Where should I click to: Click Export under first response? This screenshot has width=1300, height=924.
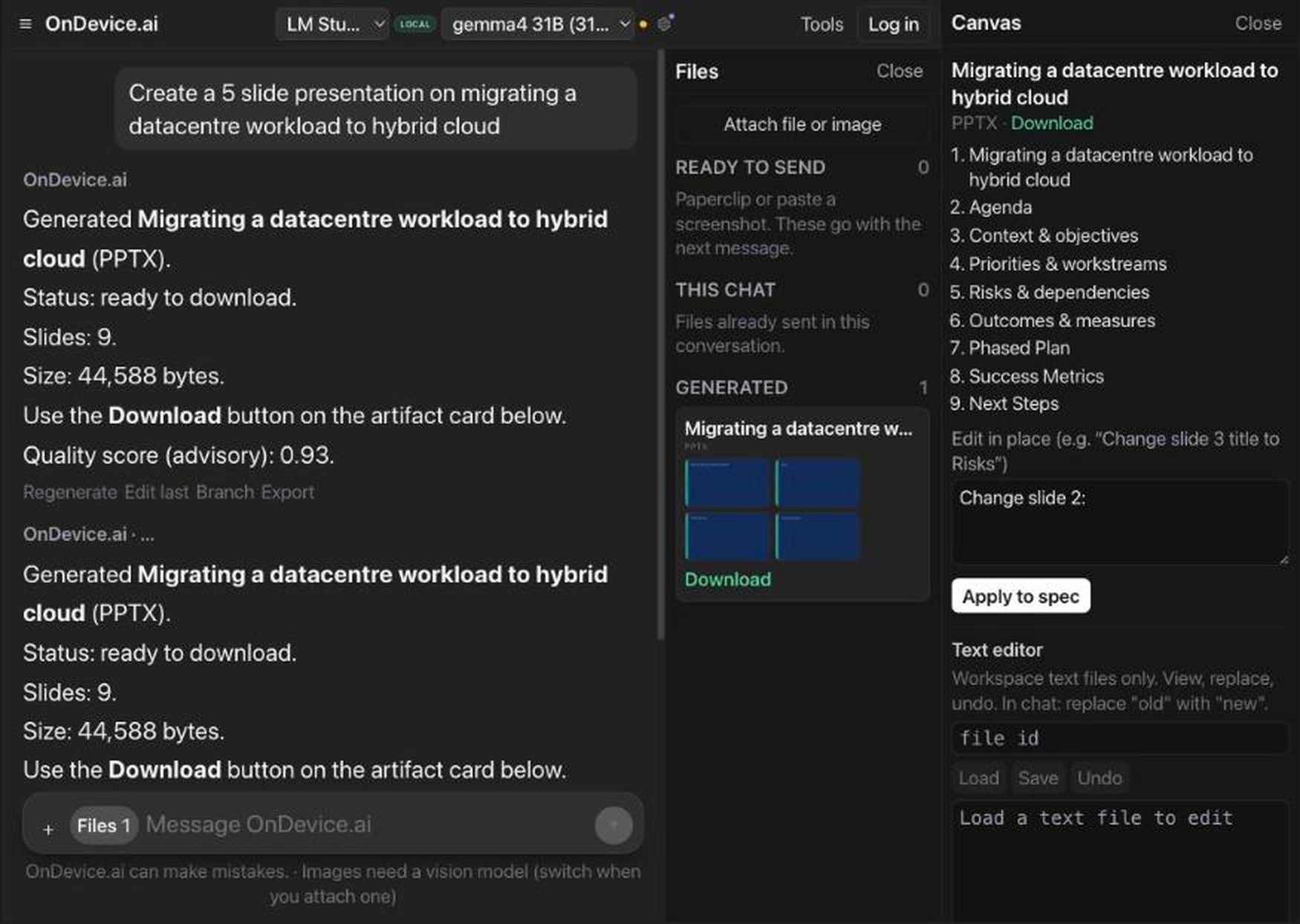point(287,492)
